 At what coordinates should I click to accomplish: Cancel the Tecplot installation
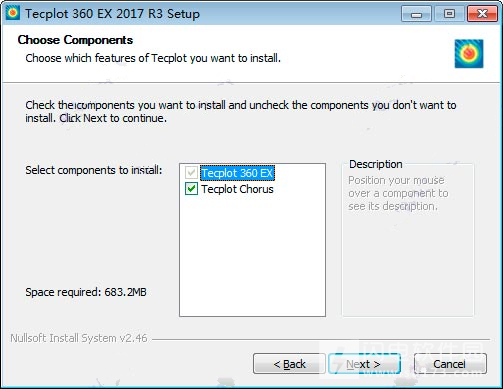(450, 364)
